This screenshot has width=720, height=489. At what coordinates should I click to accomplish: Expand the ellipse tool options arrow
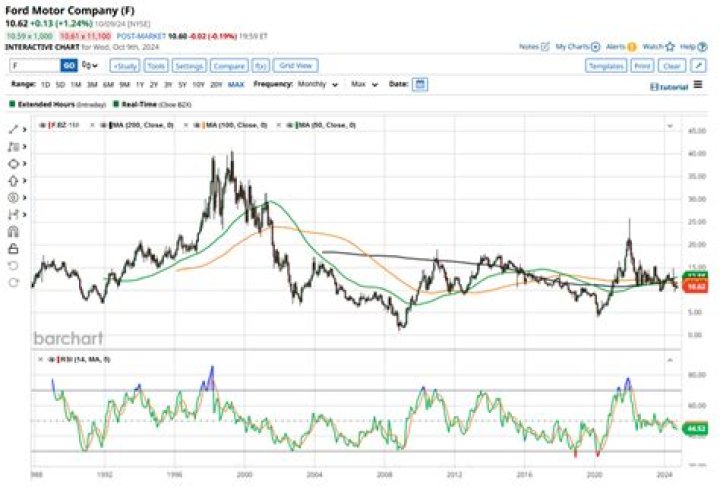pyautogui.click(x=24, y=164)
